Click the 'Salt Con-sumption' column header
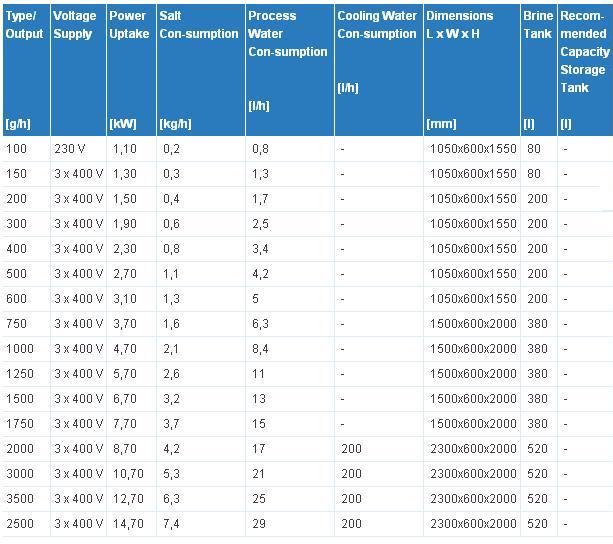Image resolution: width=613 pixels, height=544 pixels. pos(201,70)
